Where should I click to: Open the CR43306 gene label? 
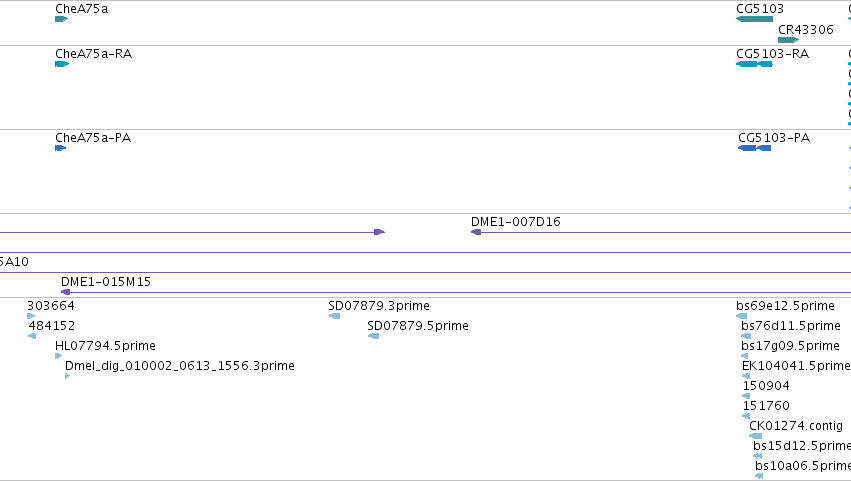[805, 29]
